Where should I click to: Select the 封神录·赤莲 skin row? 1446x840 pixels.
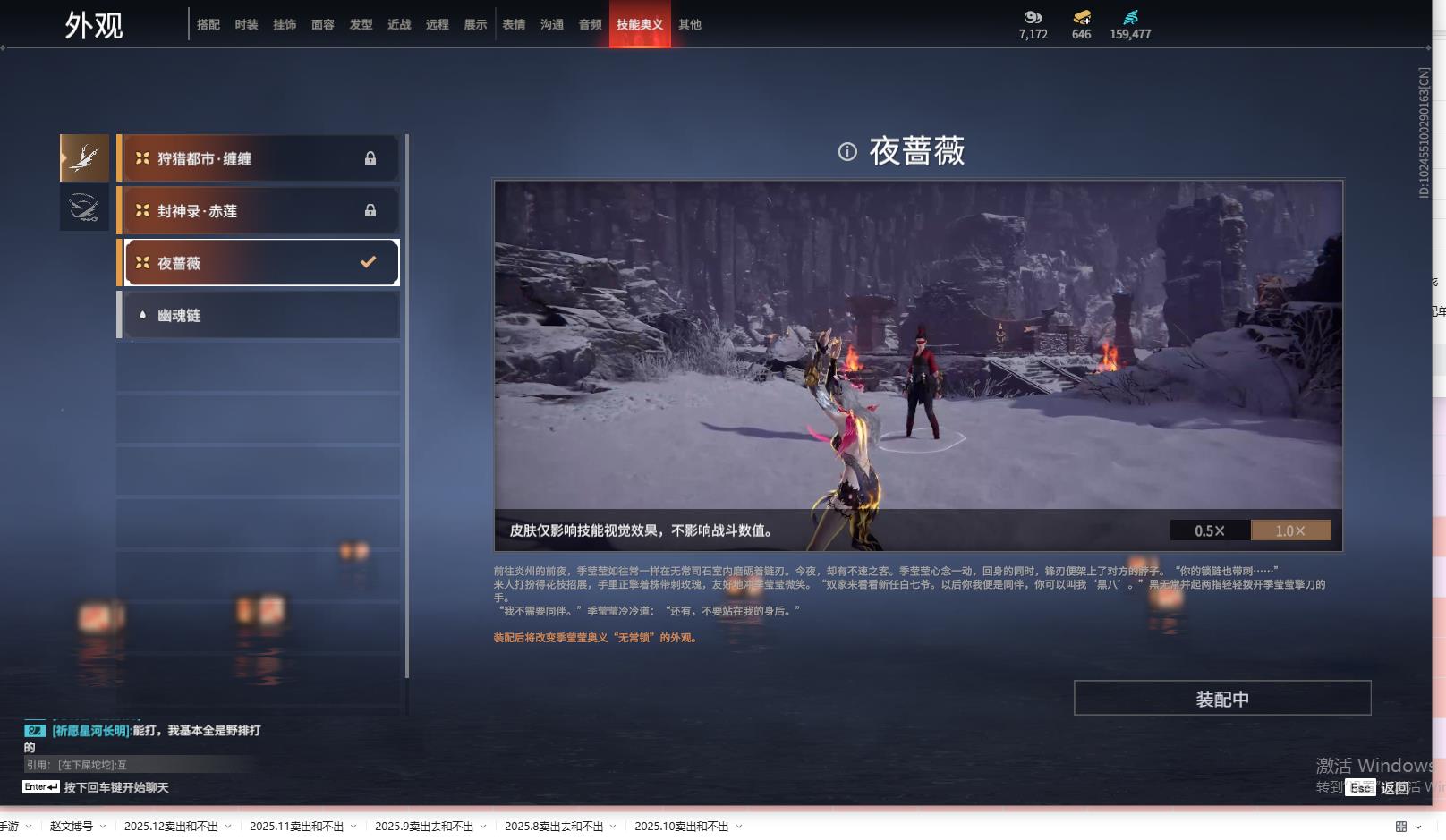259,210
